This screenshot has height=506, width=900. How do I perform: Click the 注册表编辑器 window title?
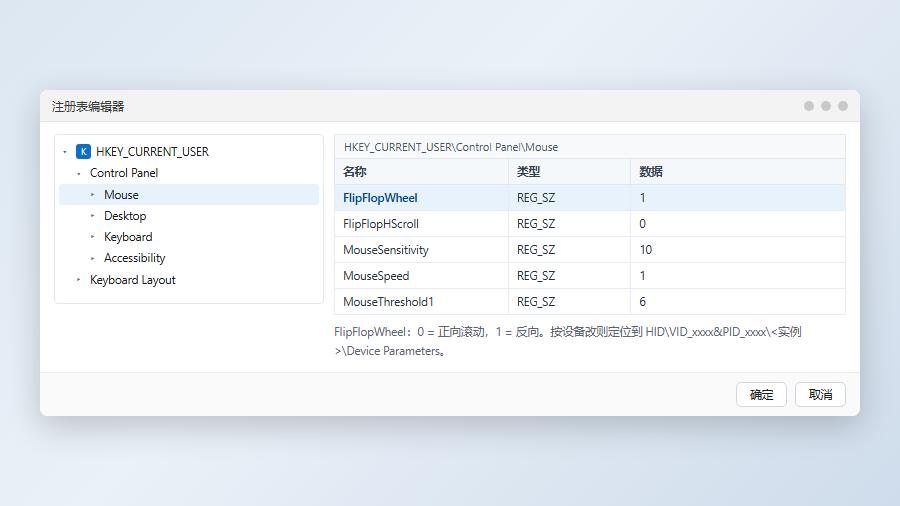[88, 106]
